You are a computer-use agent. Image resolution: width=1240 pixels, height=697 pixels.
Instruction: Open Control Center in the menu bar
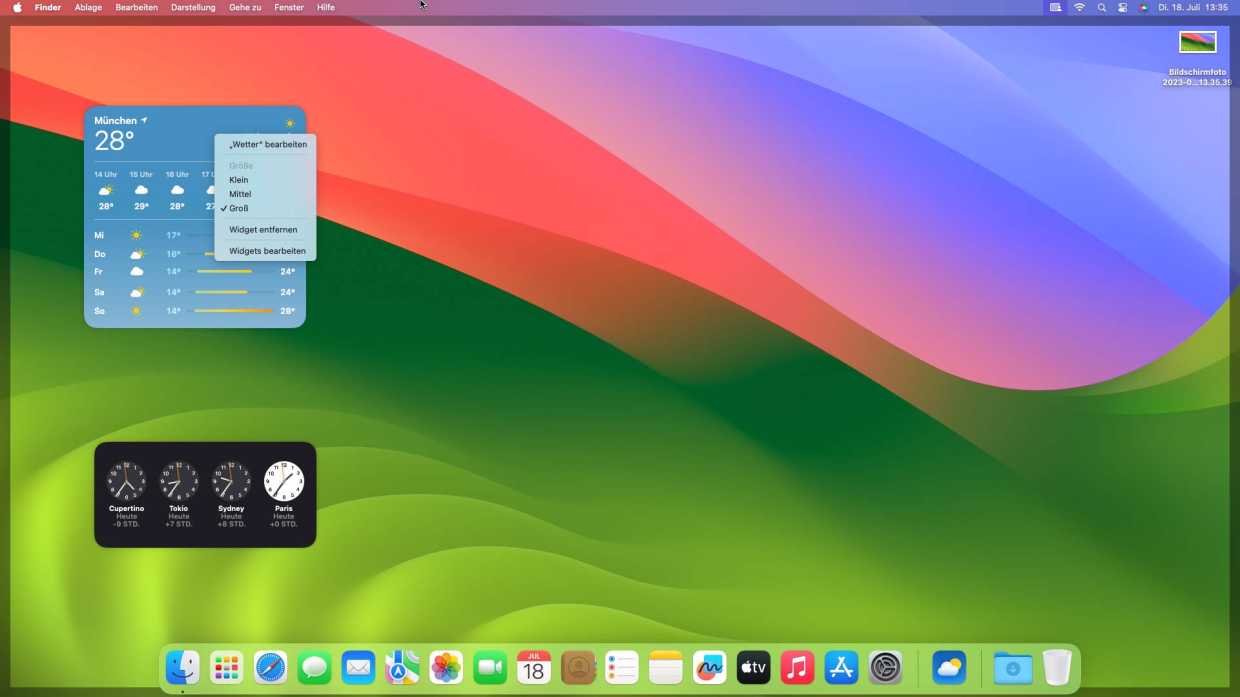pyautogui.click(x=1122, y=7)
